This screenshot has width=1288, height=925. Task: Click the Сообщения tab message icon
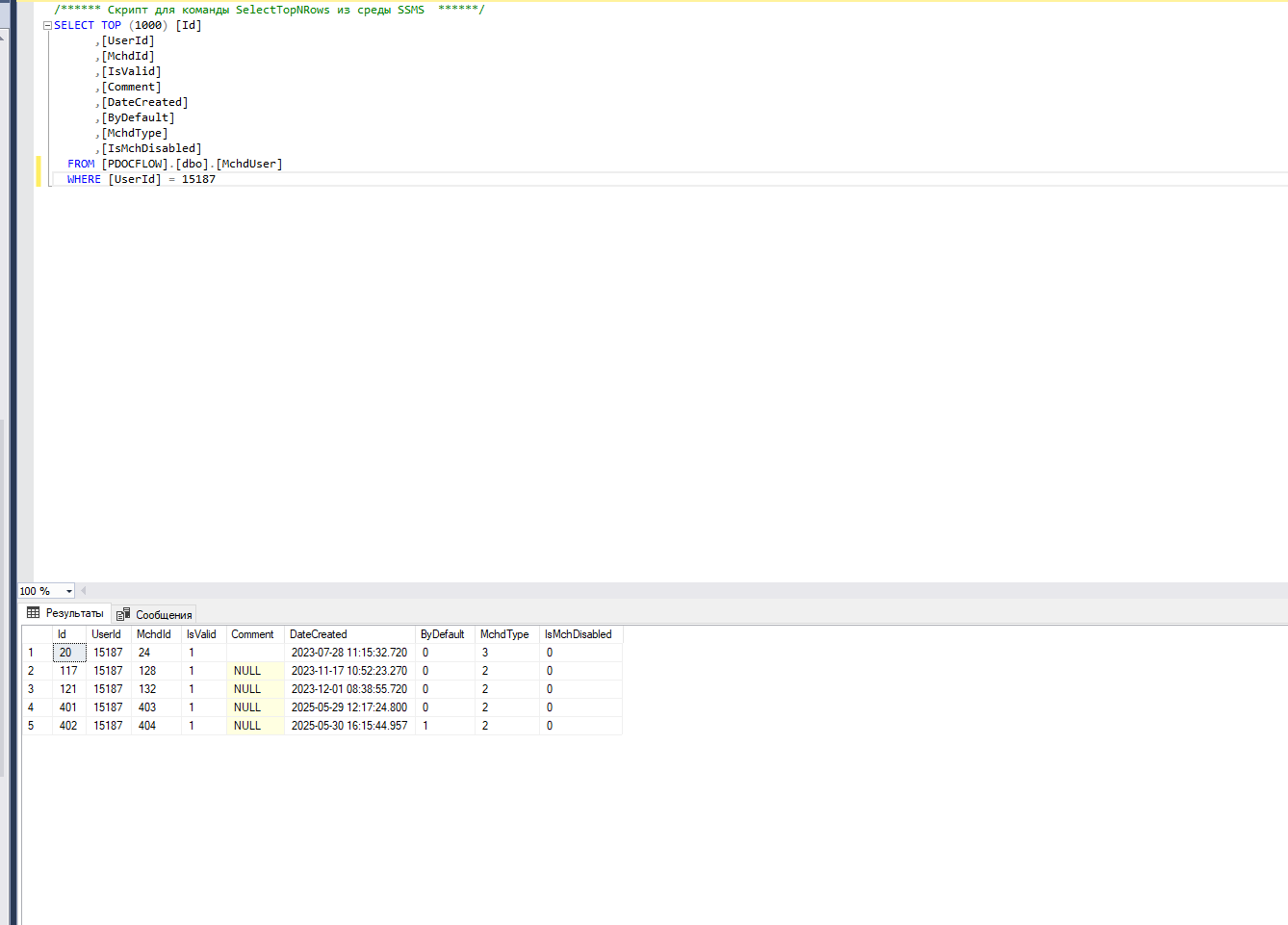(123, 614)
